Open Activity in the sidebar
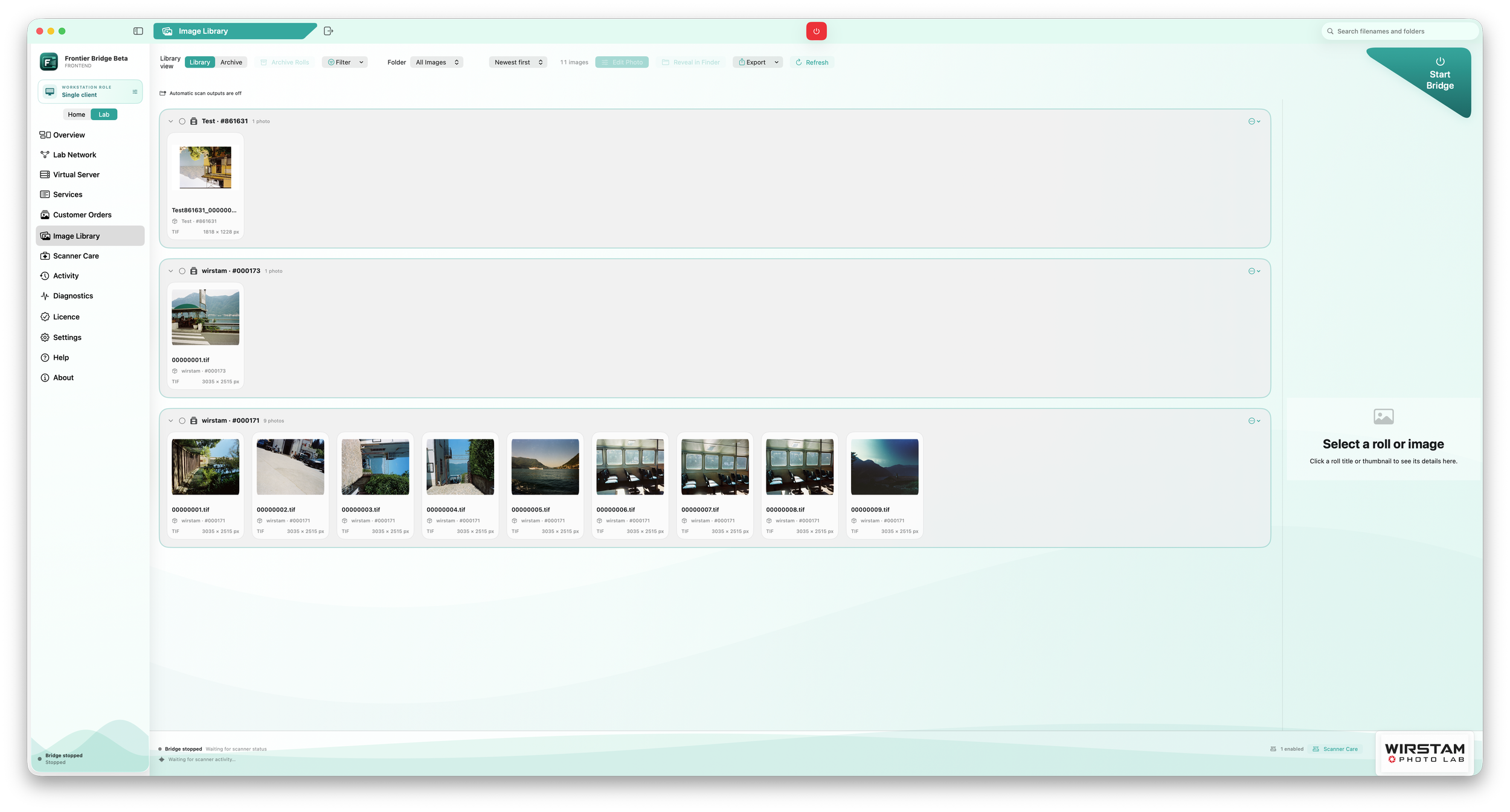The width and height of the screenshot is (1510, 812). tap(90, 276)
